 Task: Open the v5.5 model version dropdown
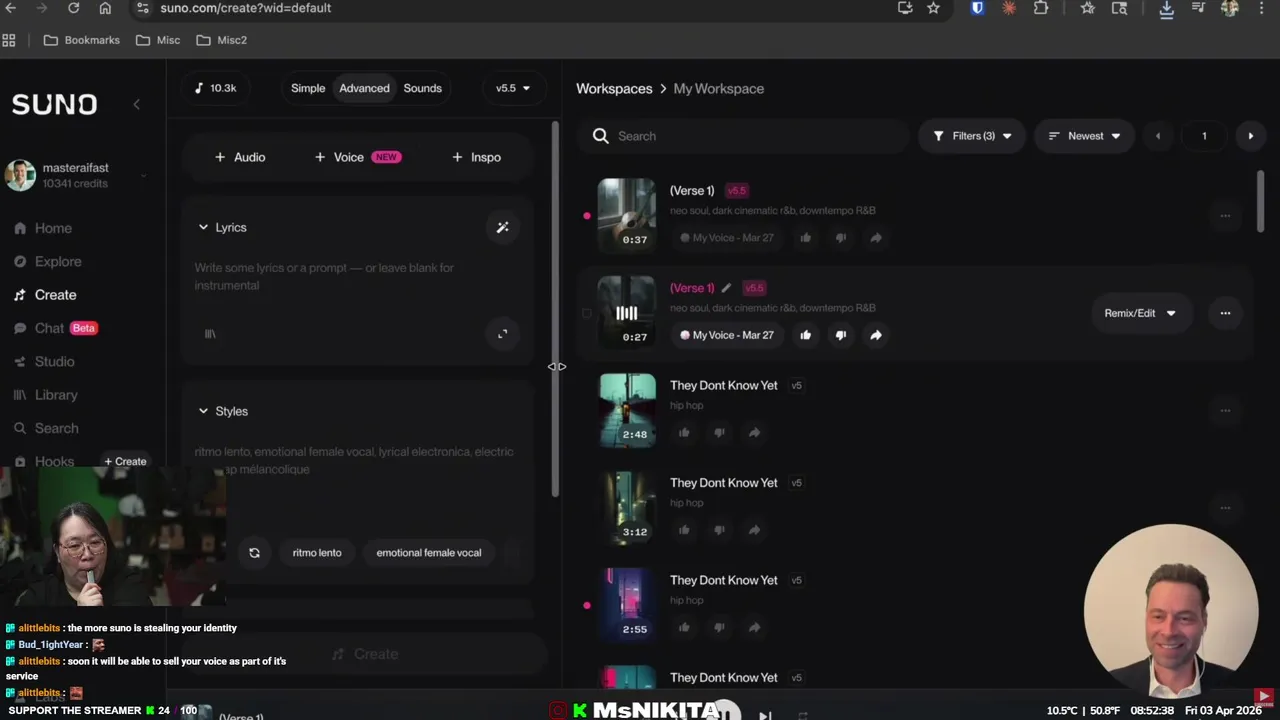[x=513, y=88]
